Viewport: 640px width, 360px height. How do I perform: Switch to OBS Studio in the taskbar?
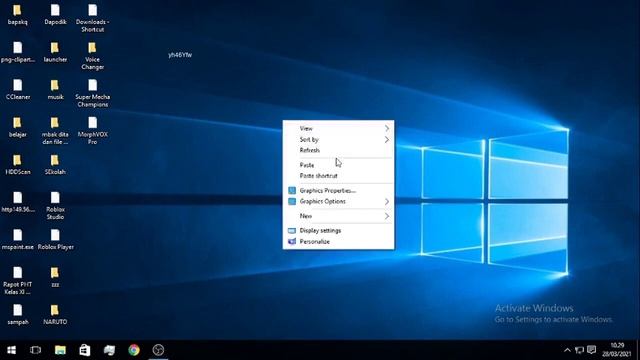click(x=158, y=350)
